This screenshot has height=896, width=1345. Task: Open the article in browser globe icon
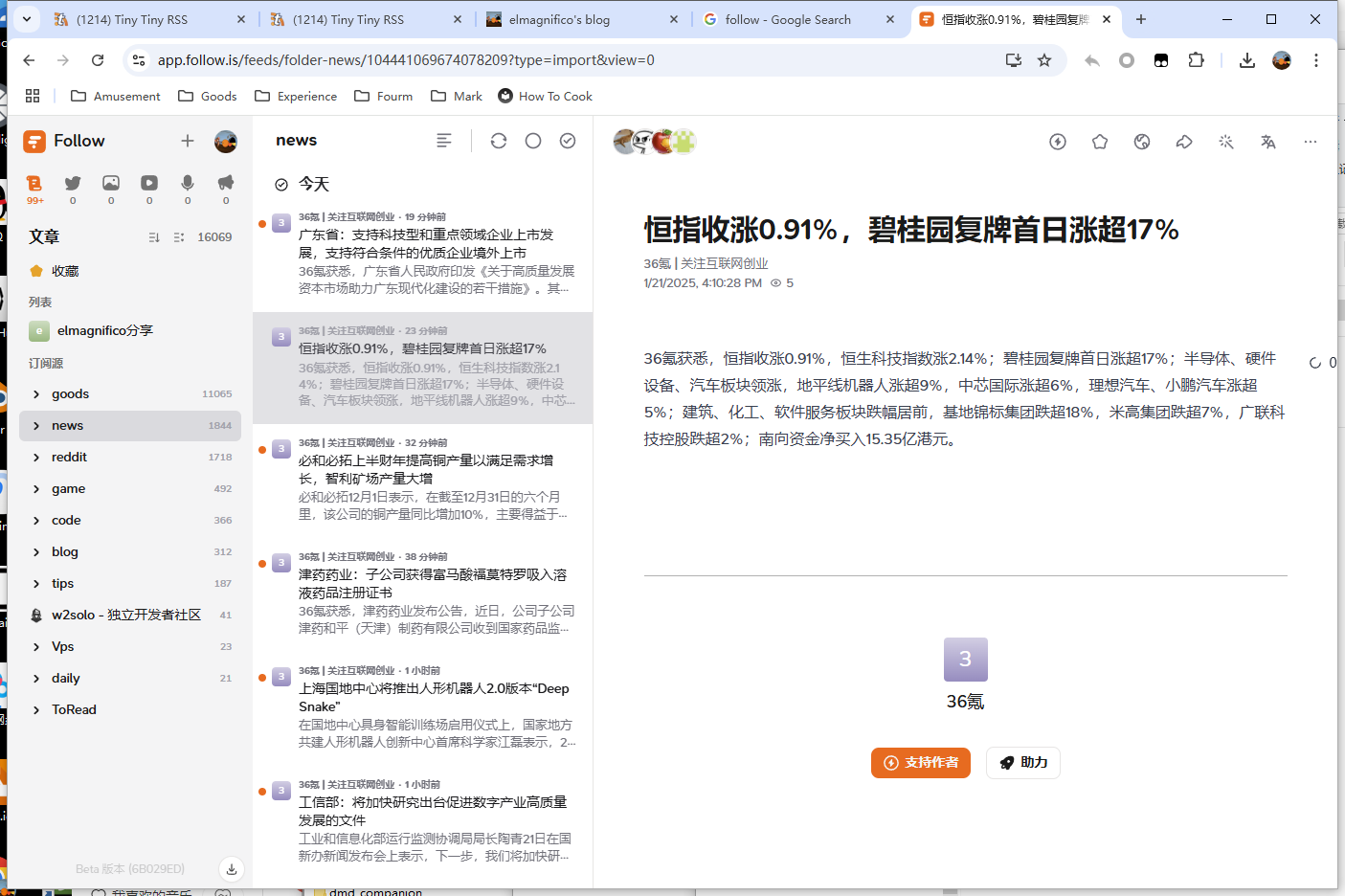tap(1142, 142)
